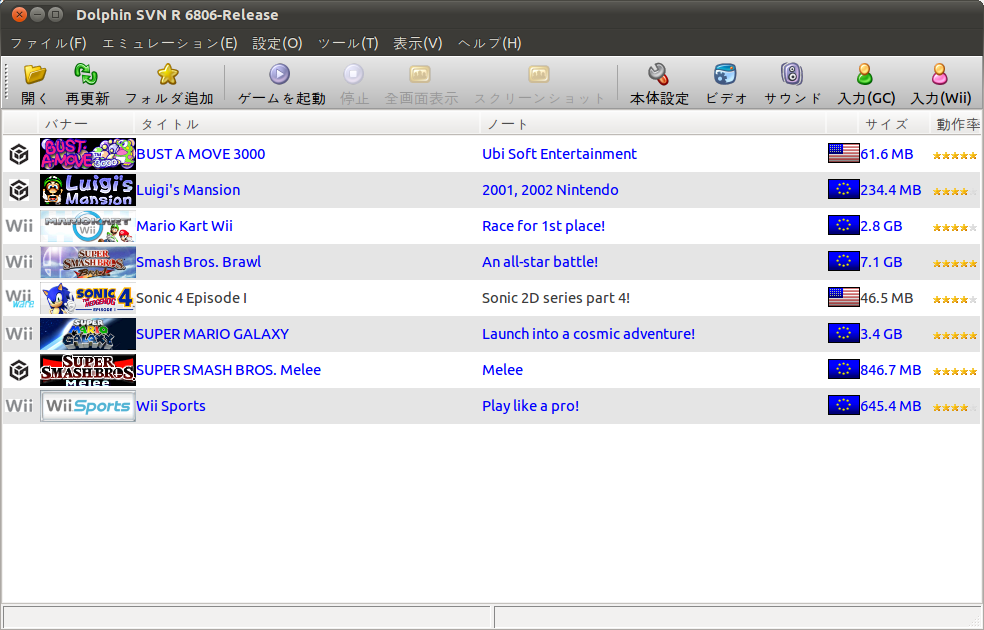984x630 pixels.
Task: Click Wii platform icon for Wii Sports
Action: click(19, 406)
